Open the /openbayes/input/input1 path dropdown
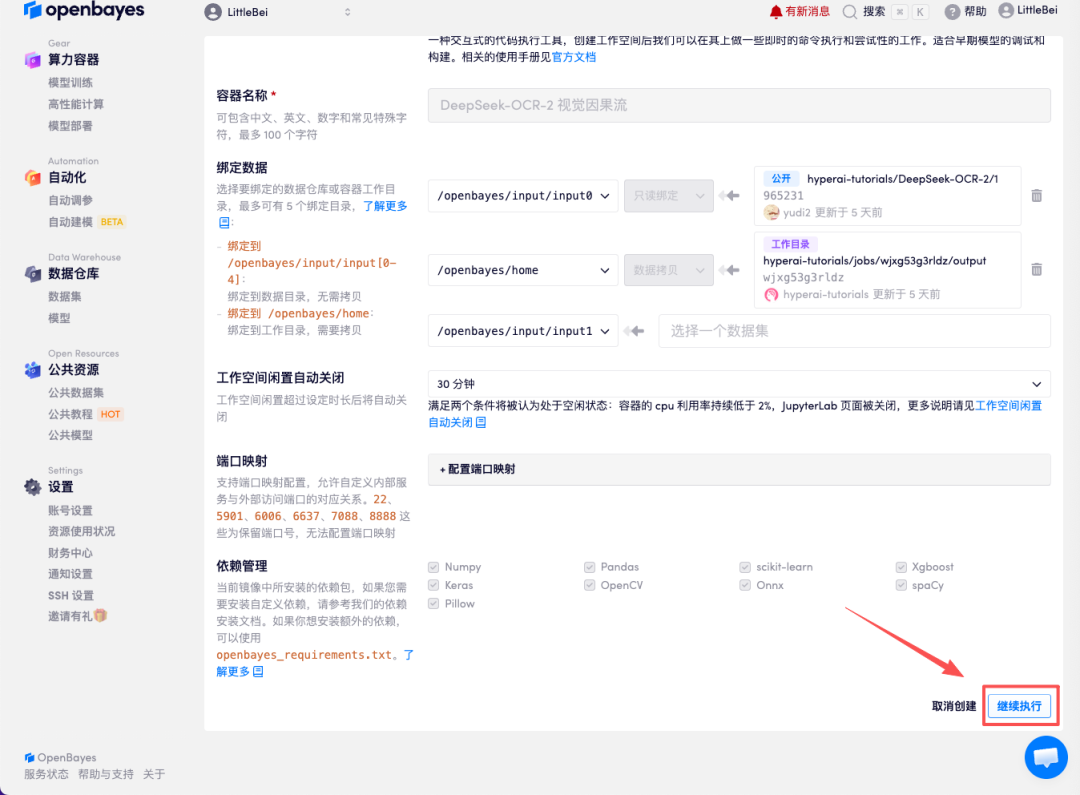1080x795 pixels. pyautogui.click(x=523, y=331)
